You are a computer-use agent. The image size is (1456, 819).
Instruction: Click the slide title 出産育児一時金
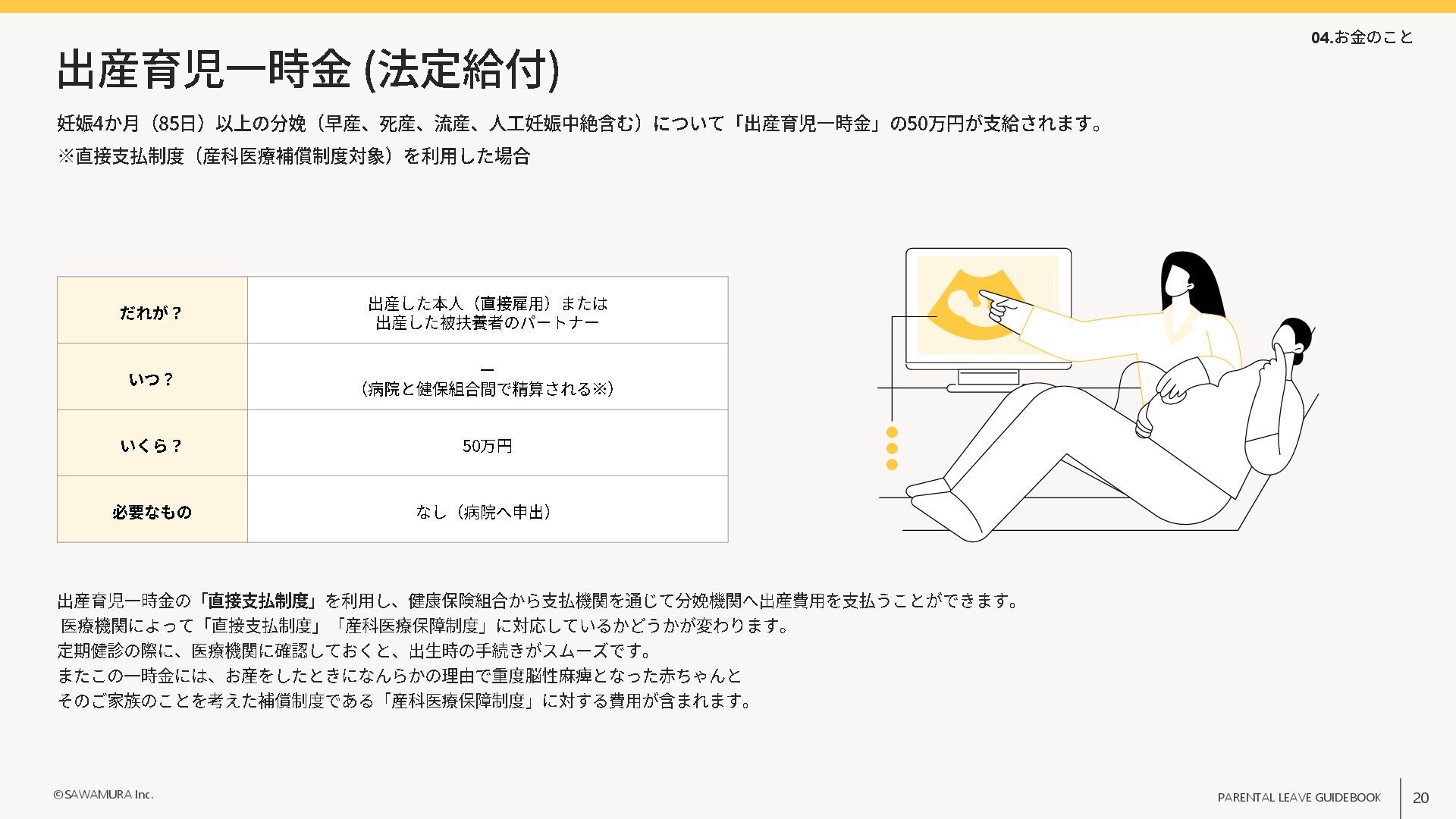tap(307, 69)
